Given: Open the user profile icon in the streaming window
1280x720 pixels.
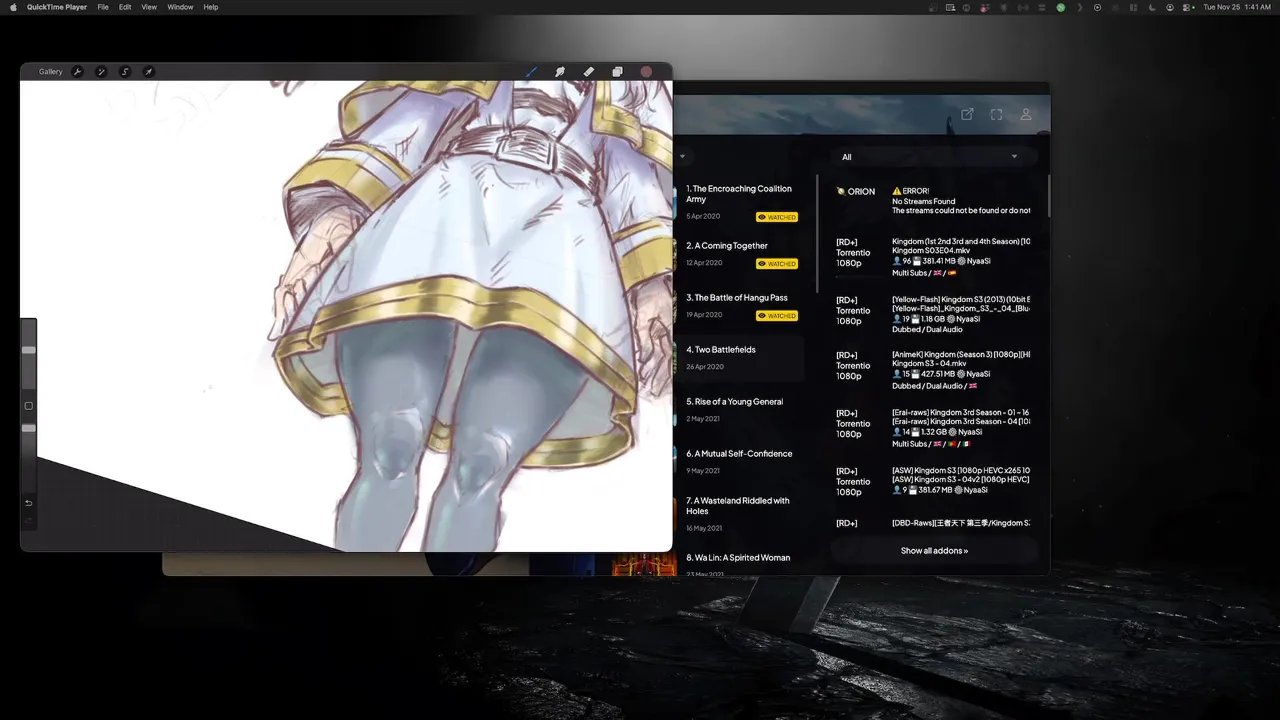Looking at the screenshot, I should point(1026,115).
